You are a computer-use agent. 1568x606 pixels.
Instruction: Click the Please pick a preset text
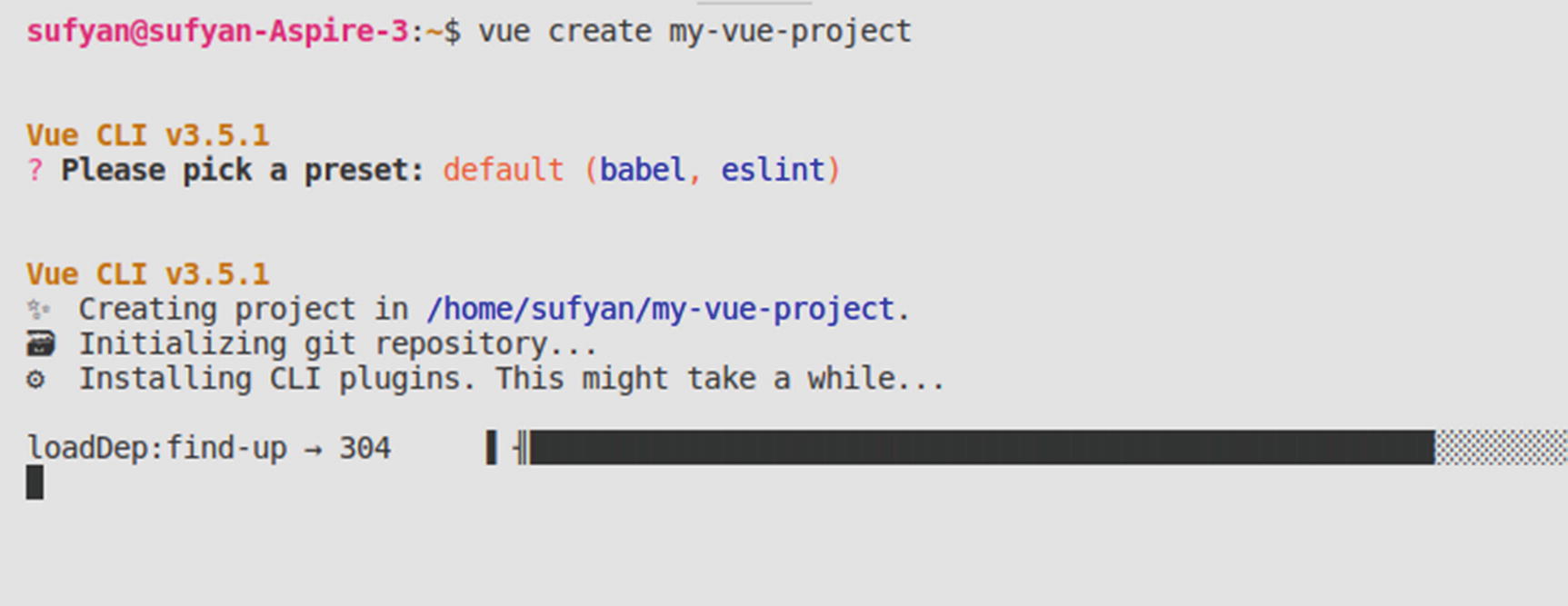[242, 170]
